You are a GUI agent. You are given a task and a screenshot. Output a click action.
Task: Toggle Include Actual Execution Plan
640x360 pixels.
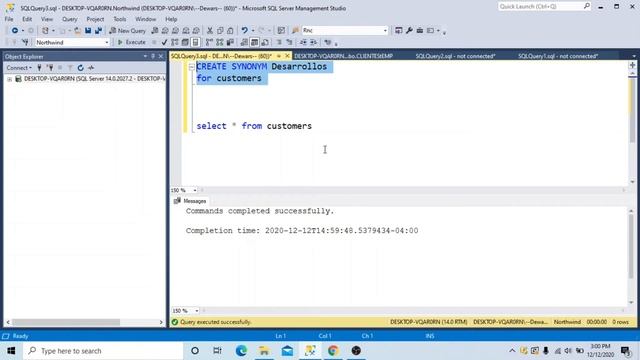(209, 42)
